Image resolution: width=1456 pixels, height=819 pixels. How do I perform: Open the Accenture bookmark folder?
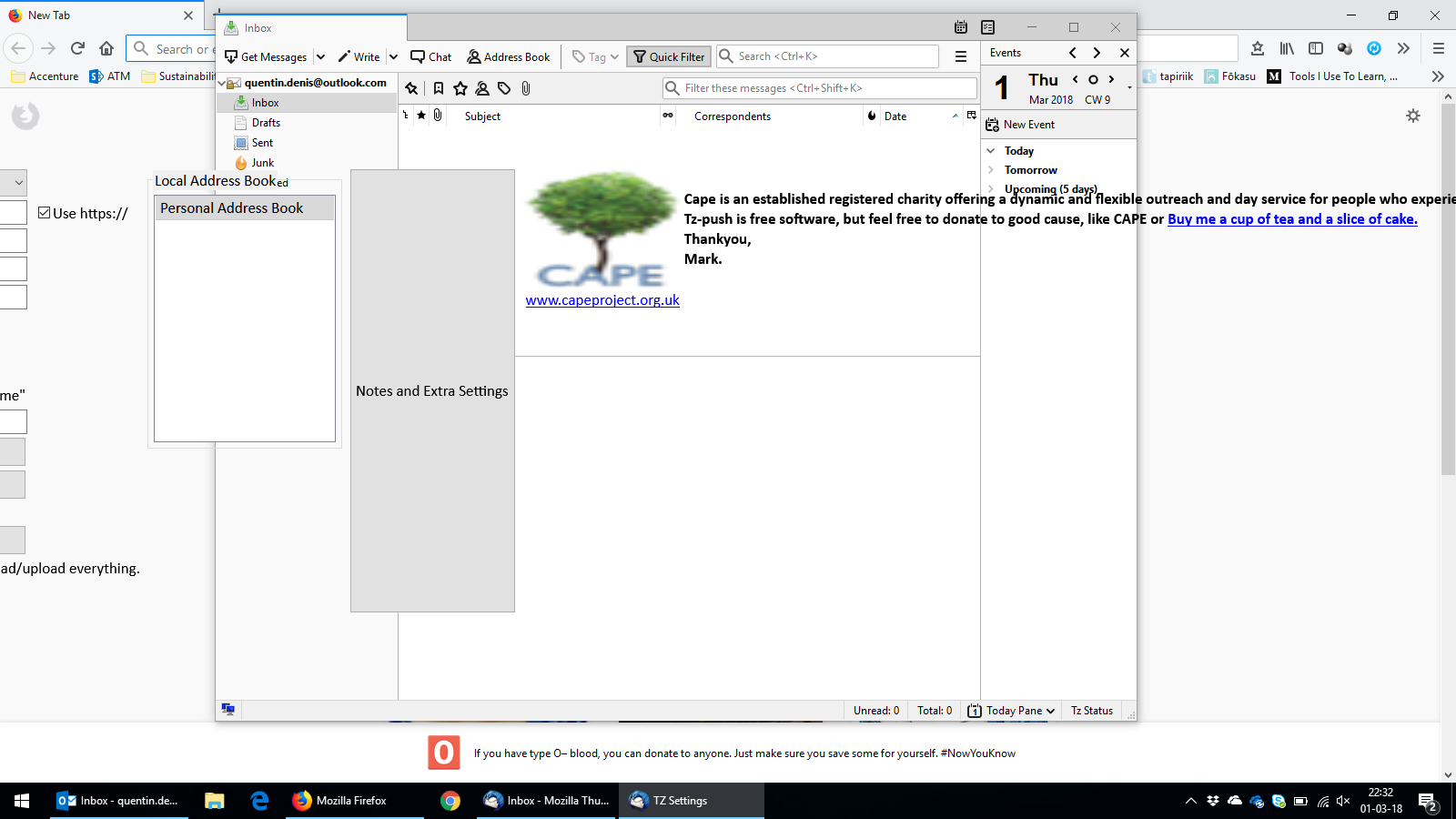[45, 76]
